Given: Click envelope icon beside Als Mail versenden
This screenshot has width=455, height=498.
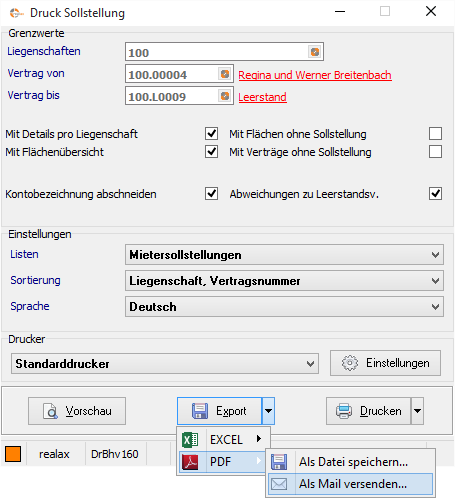Looking at the screenshot, I should [279, 484].
